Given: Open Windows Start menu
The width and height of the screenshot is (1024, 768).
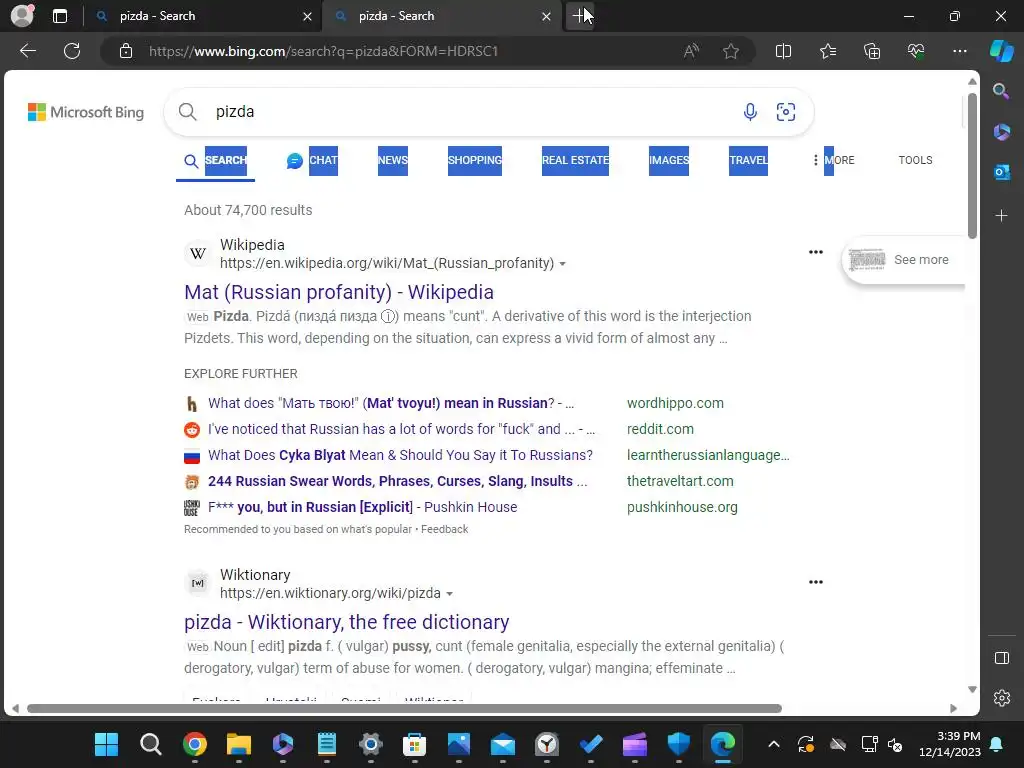Looking at the screenshot, I should (x=106, y=744).
